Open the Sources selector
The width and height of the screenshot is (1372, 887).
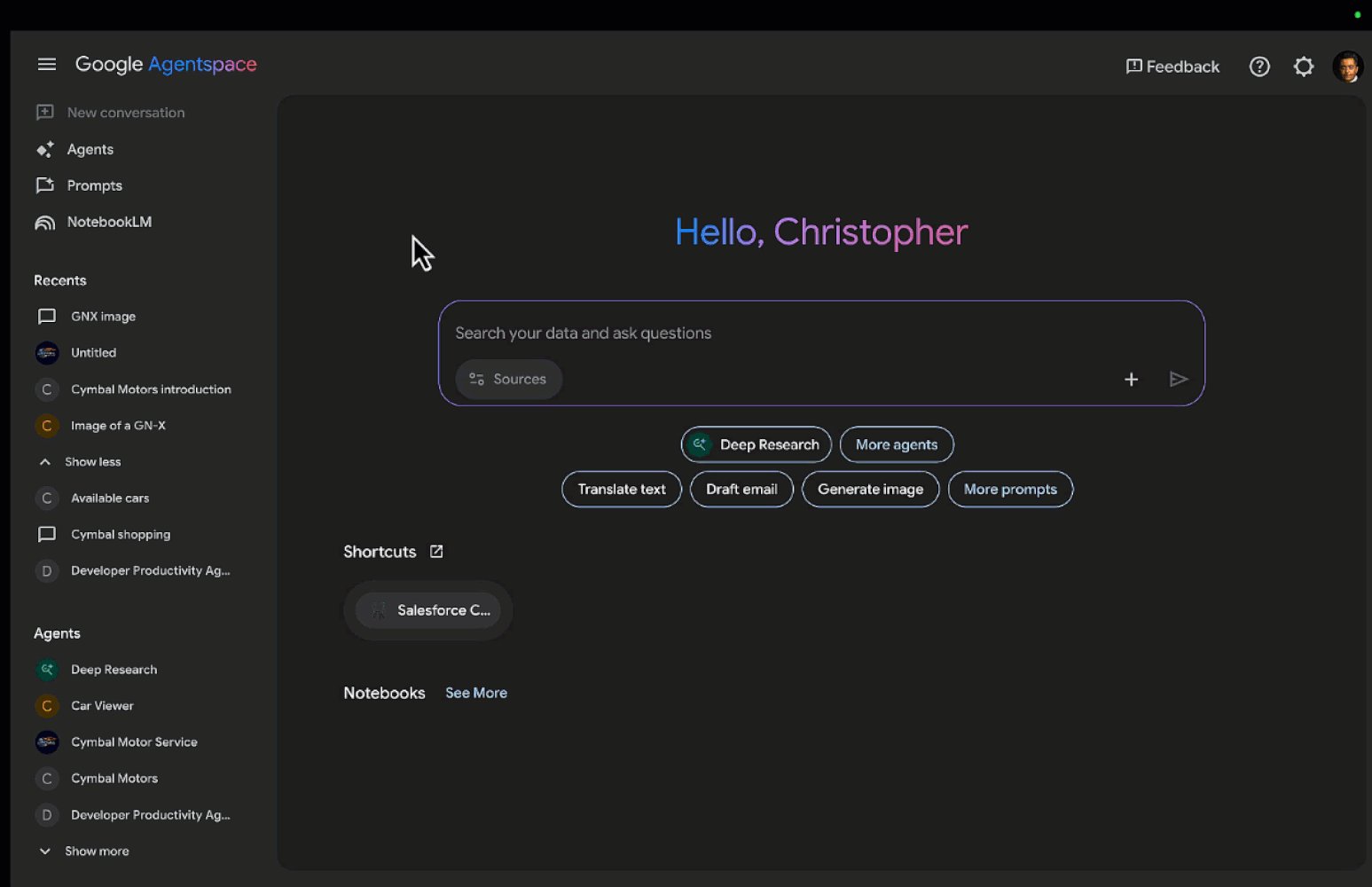(508, 380)
